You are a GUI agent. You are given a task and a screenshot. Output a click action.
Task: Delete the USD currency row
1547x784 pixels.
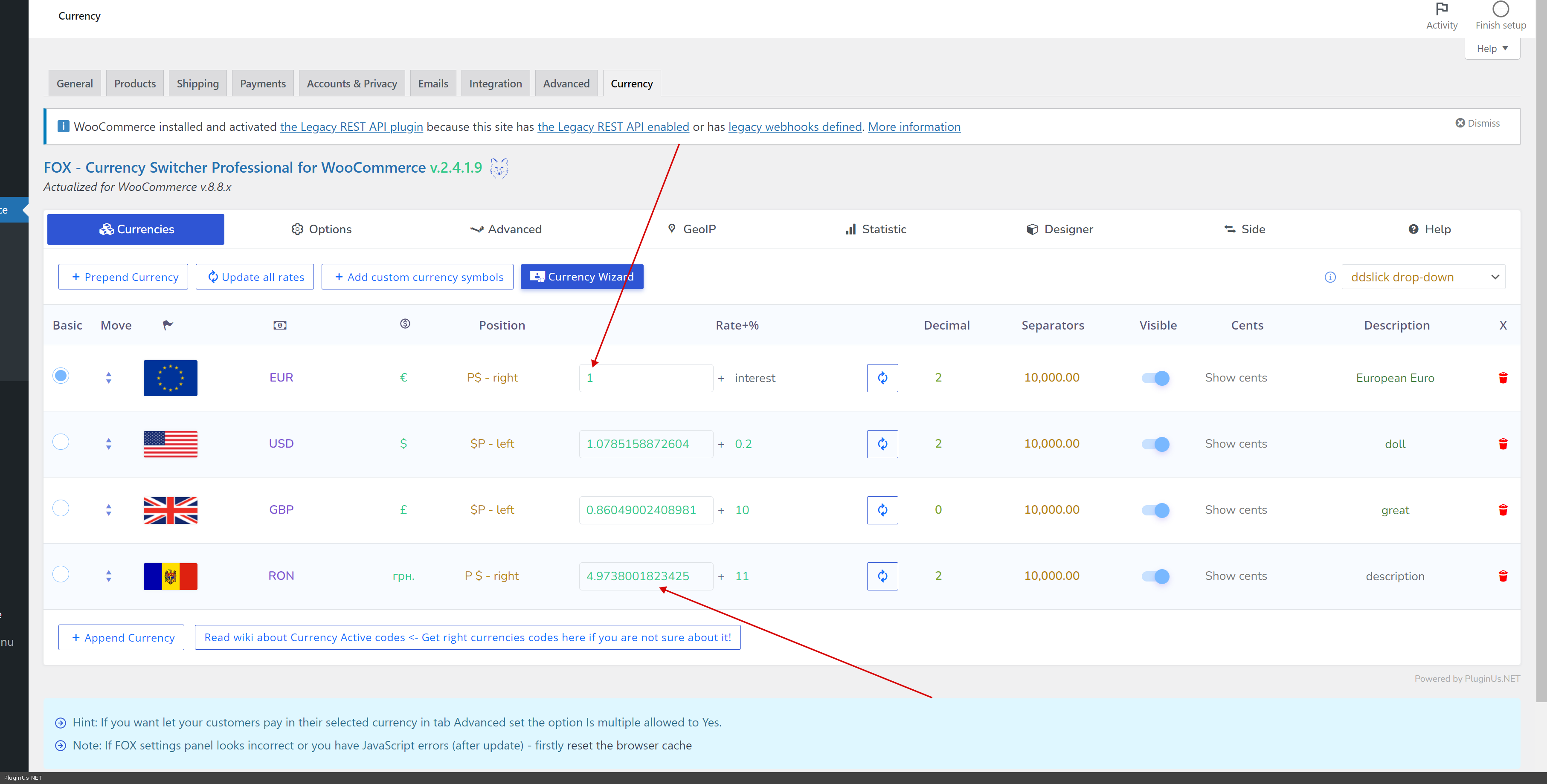point(1503,444)
